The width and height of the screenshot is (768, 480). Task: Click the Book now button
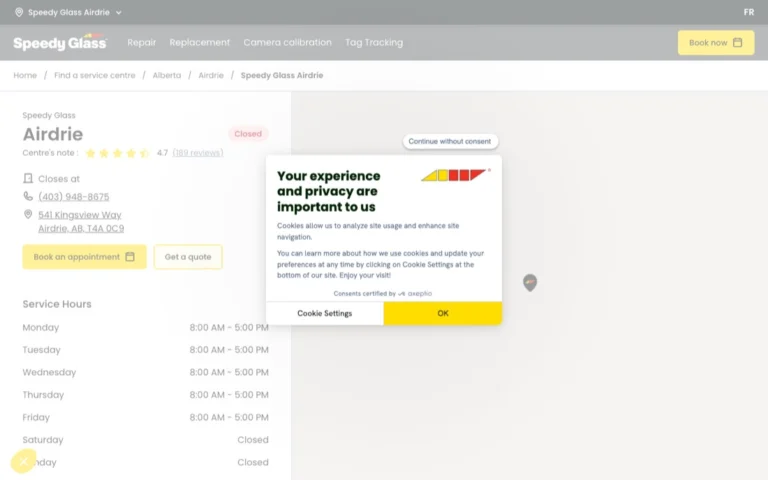(x=716, y=43)
